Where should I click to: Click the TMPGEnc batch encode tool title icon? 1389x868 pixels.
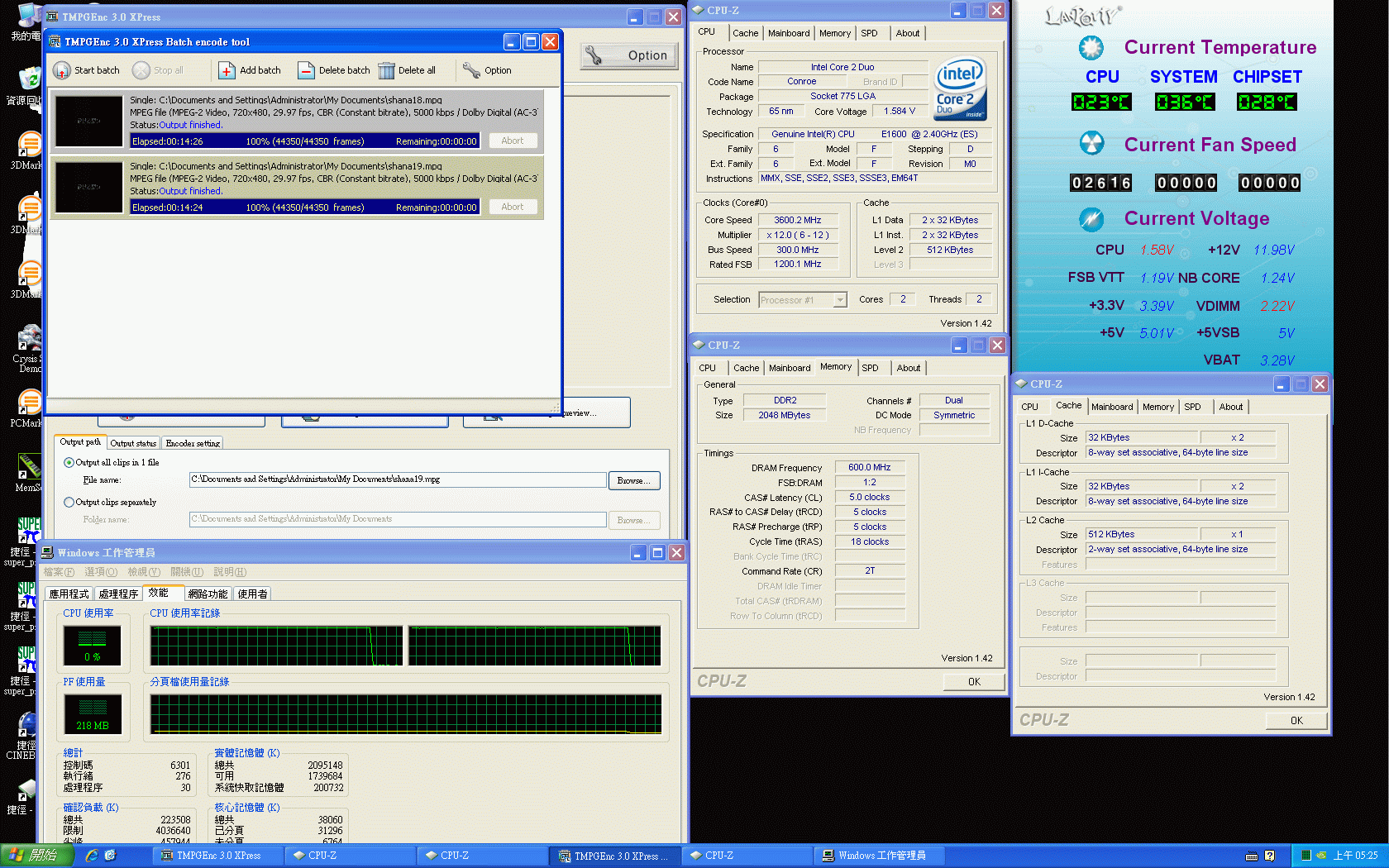(55, 41)
